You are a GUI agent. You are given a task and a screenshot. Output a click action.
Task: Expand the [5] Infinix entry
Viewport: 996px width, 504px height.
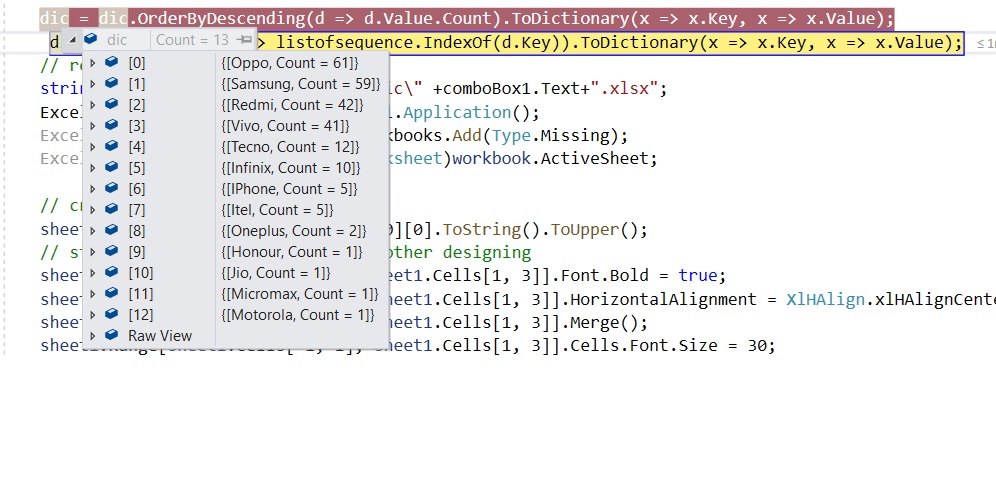click(x=93, y=167)
